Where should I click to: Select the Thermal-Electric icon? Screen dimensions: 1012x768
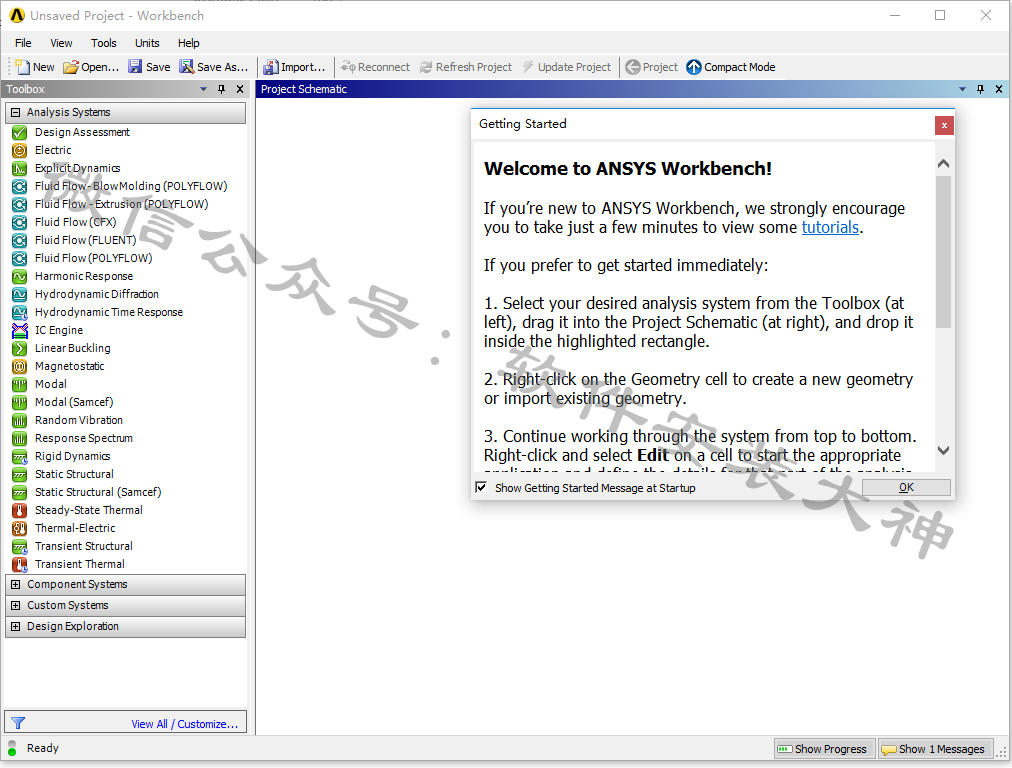[19, 529]
